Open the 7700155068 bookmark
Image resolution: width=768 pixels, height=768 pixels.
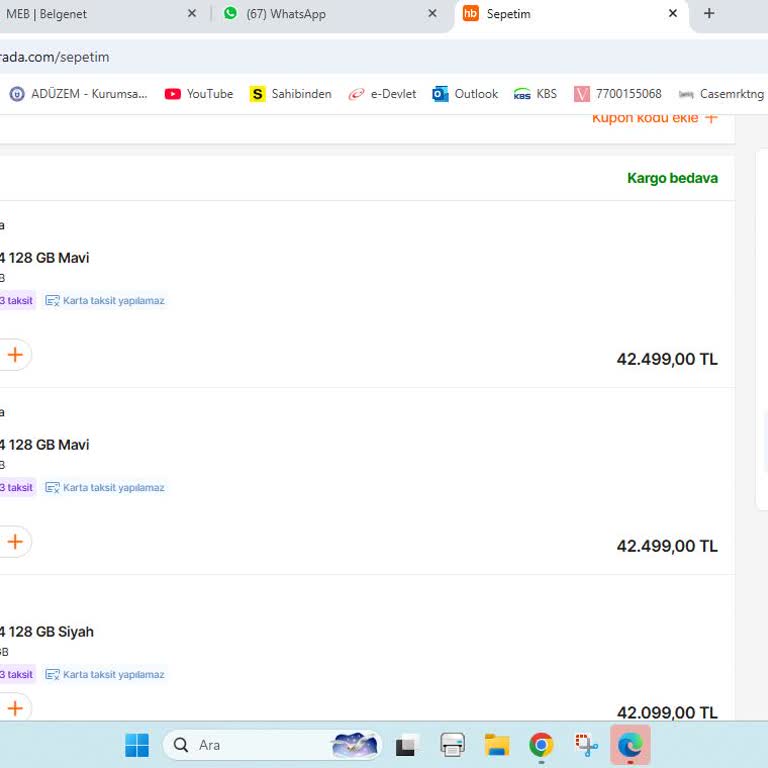tap(618, 94)
